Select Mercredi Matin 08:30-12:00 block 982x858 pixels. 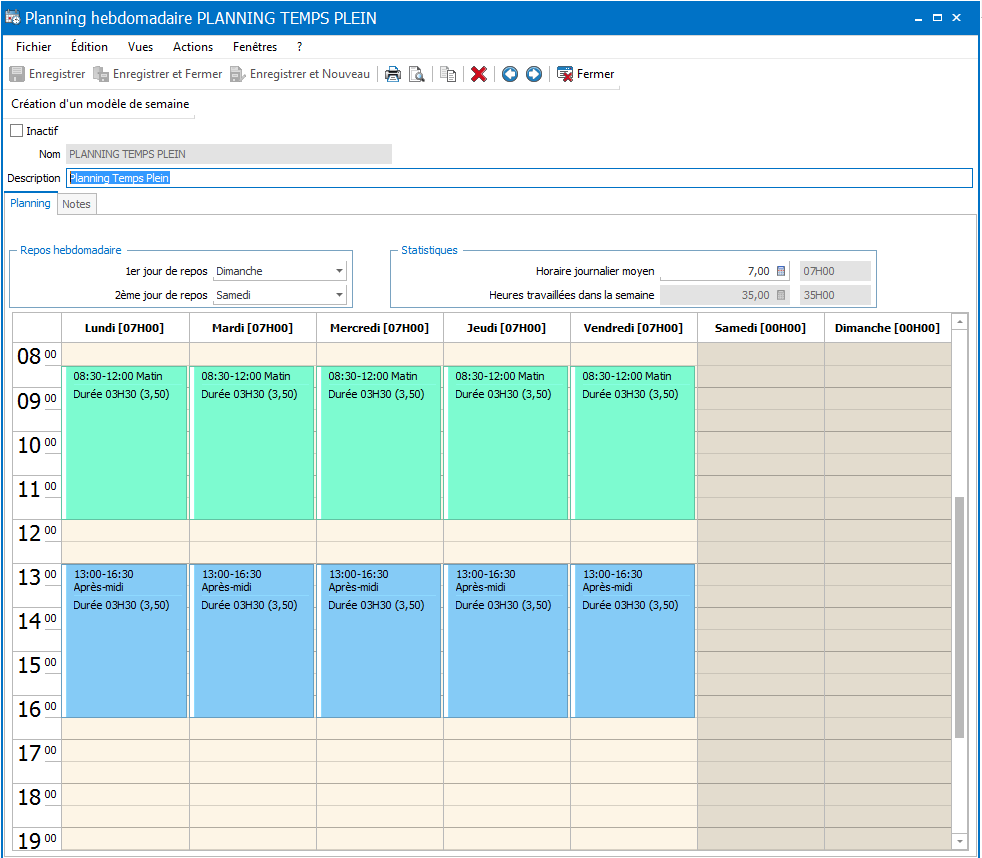click(381, 443)
